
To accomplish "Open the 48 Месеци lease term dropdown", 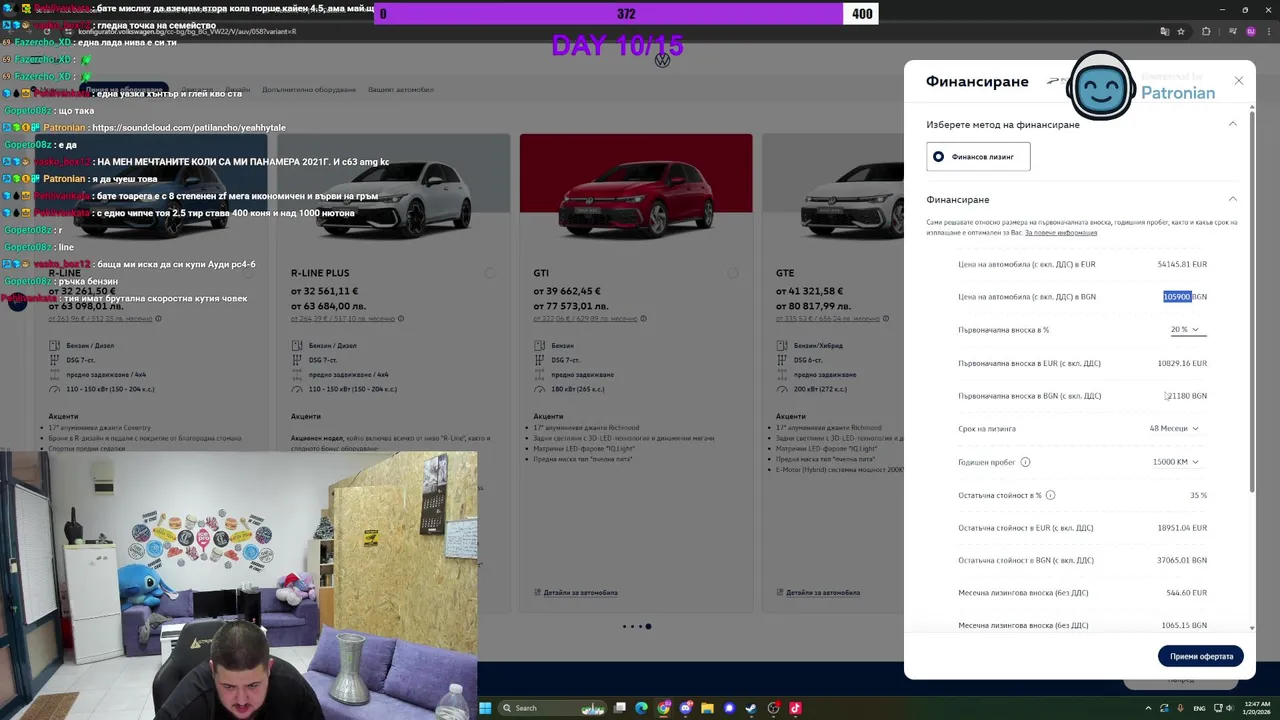I will pyautogui.click(x=1174, y=429).
